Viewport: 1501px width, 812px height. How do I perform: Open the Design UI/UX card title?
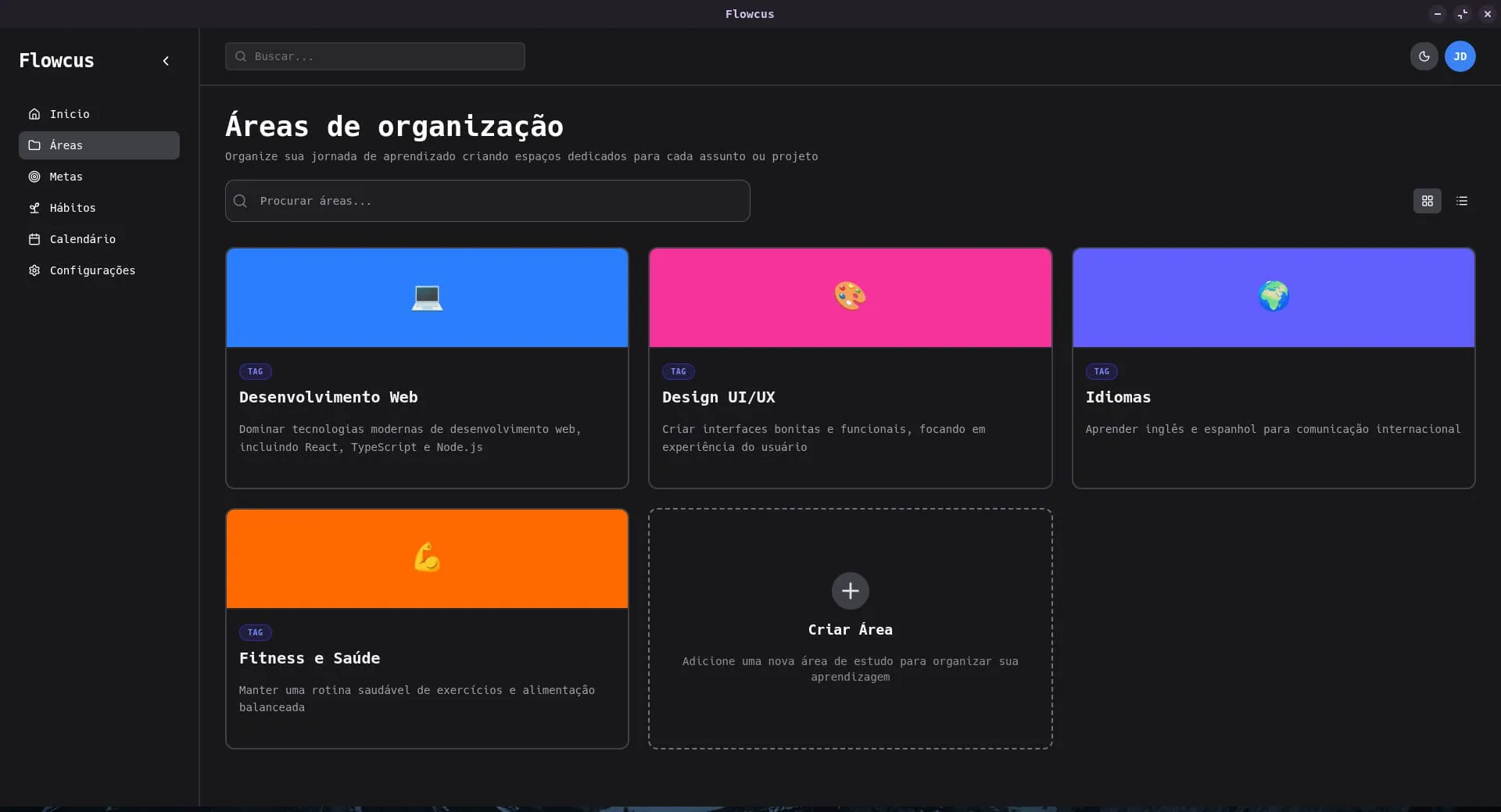718,397
